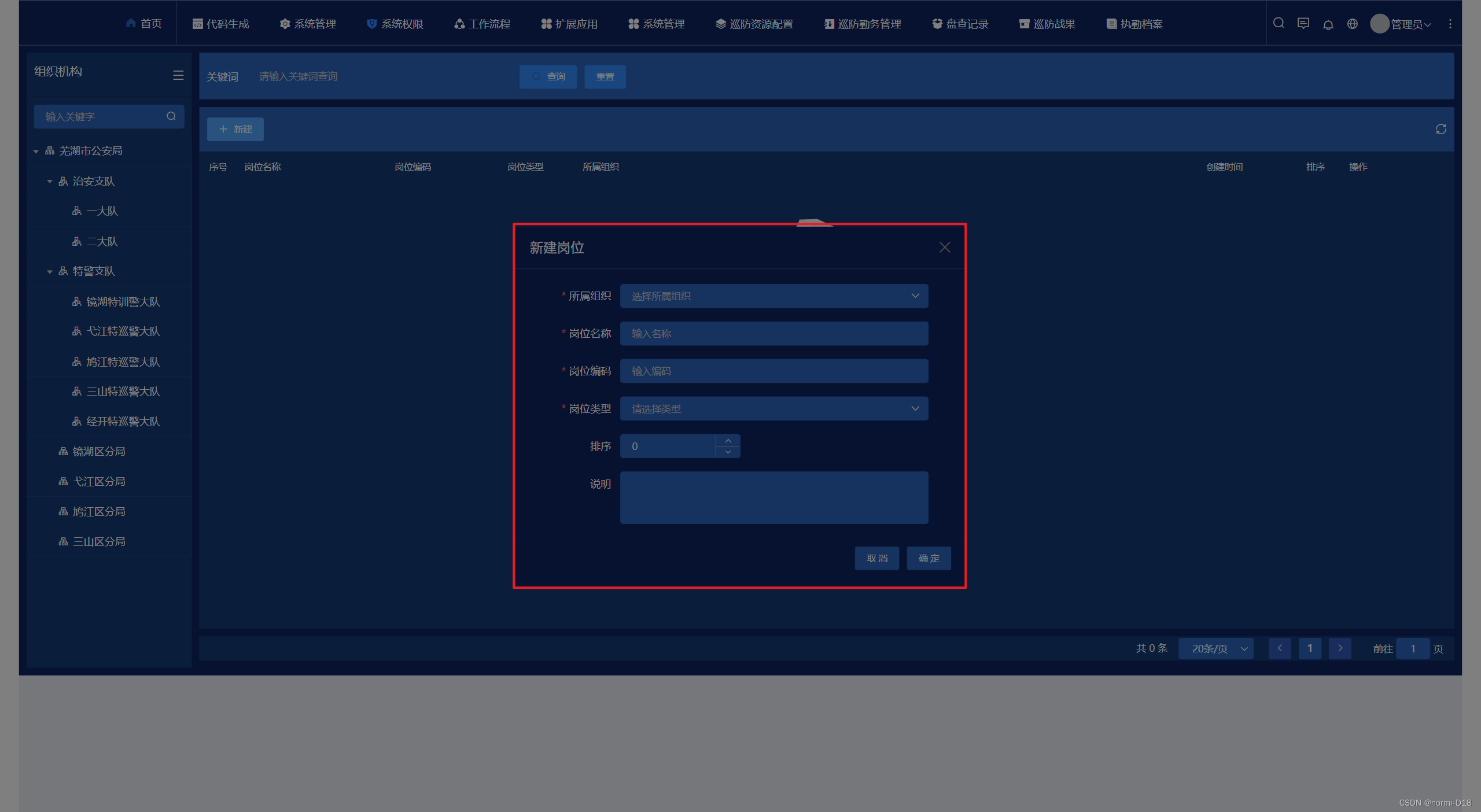Open the 岗位类型 dropdown
The height and width of the screenshot is (812, 1481).
(x=773, y=409)
